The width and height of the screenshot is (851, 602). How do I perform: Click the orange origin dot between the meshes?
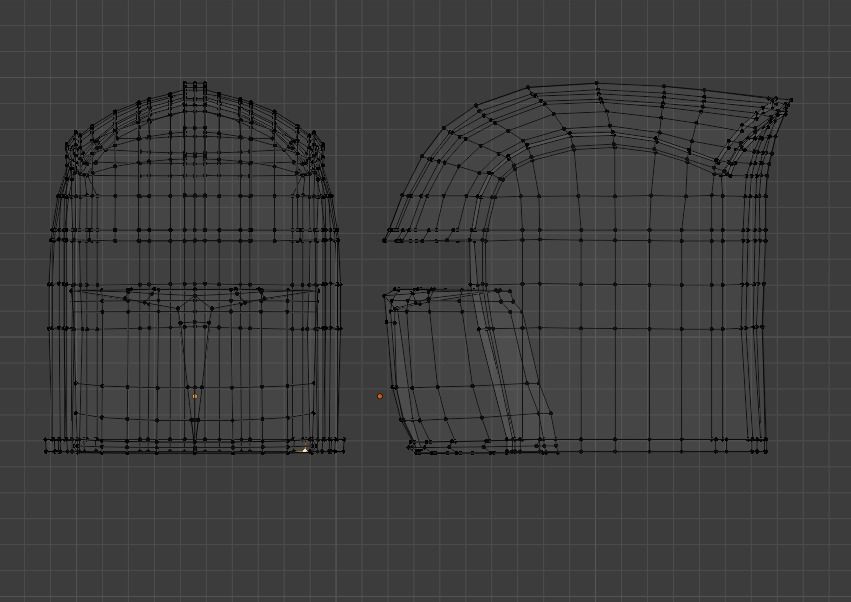(380, 396)
